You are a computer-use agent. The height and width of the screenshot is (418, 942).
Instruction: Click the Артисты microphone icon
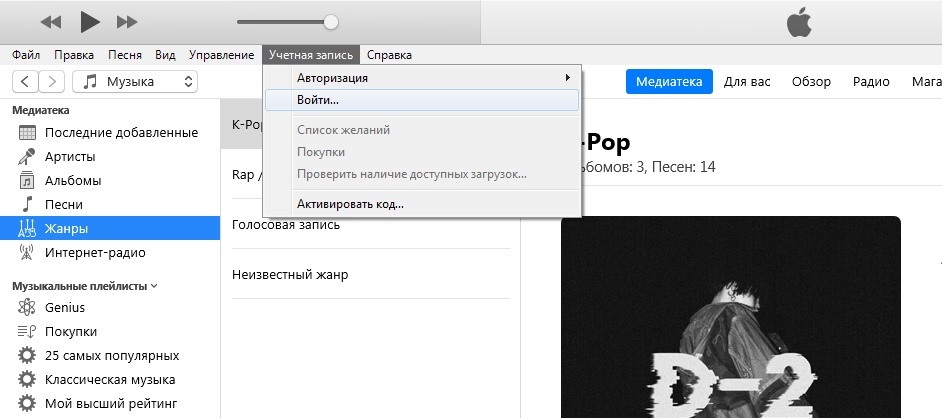(x=26, y=157)
